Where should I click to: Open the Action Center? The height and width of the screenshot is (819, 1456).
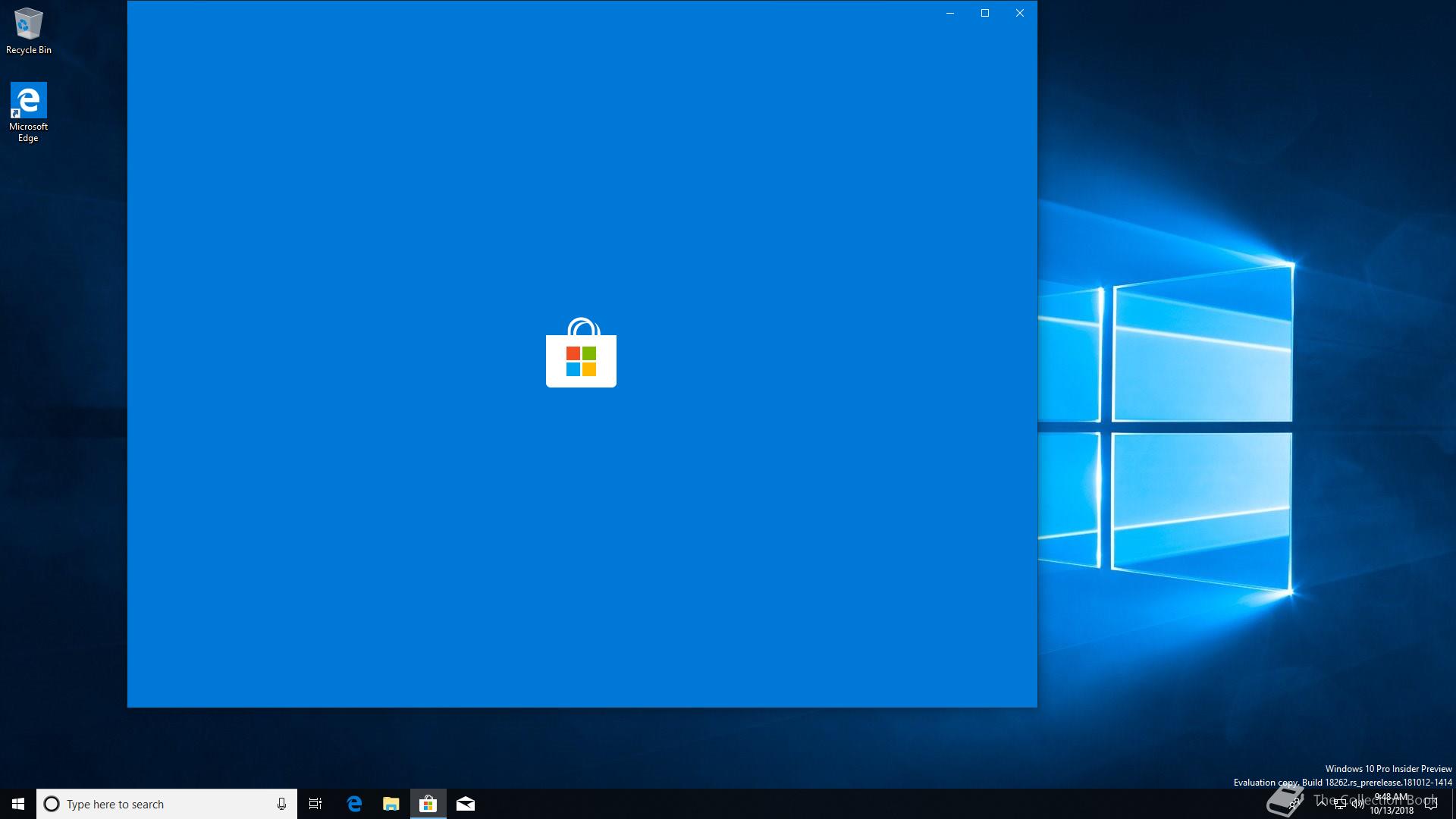pyautogui.click(x=1432, y=804)
